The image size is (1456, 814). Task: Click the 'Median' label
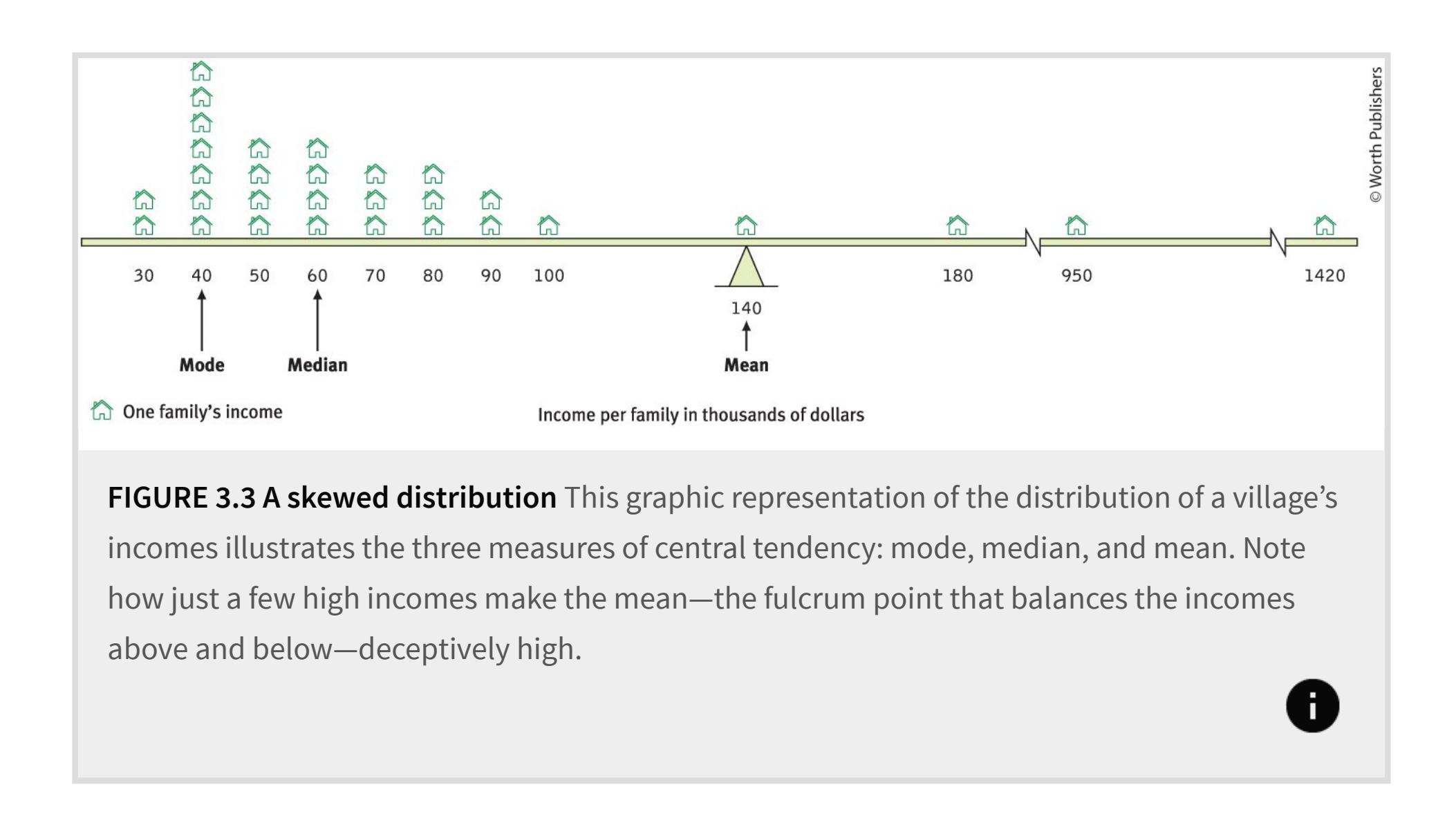pyautogui.click(x=317, y=365)
